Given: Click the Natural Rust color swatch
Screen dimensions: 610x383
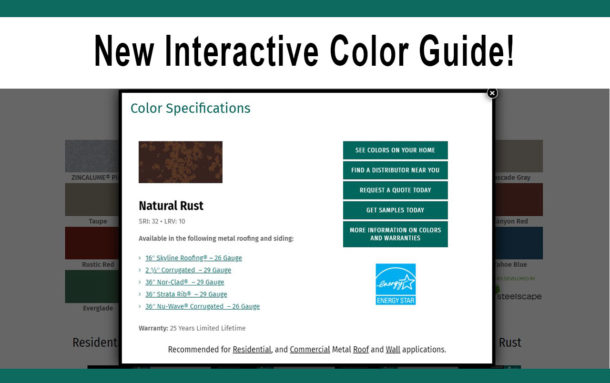Looking at the screenshot, I should [x=181, y=162].
